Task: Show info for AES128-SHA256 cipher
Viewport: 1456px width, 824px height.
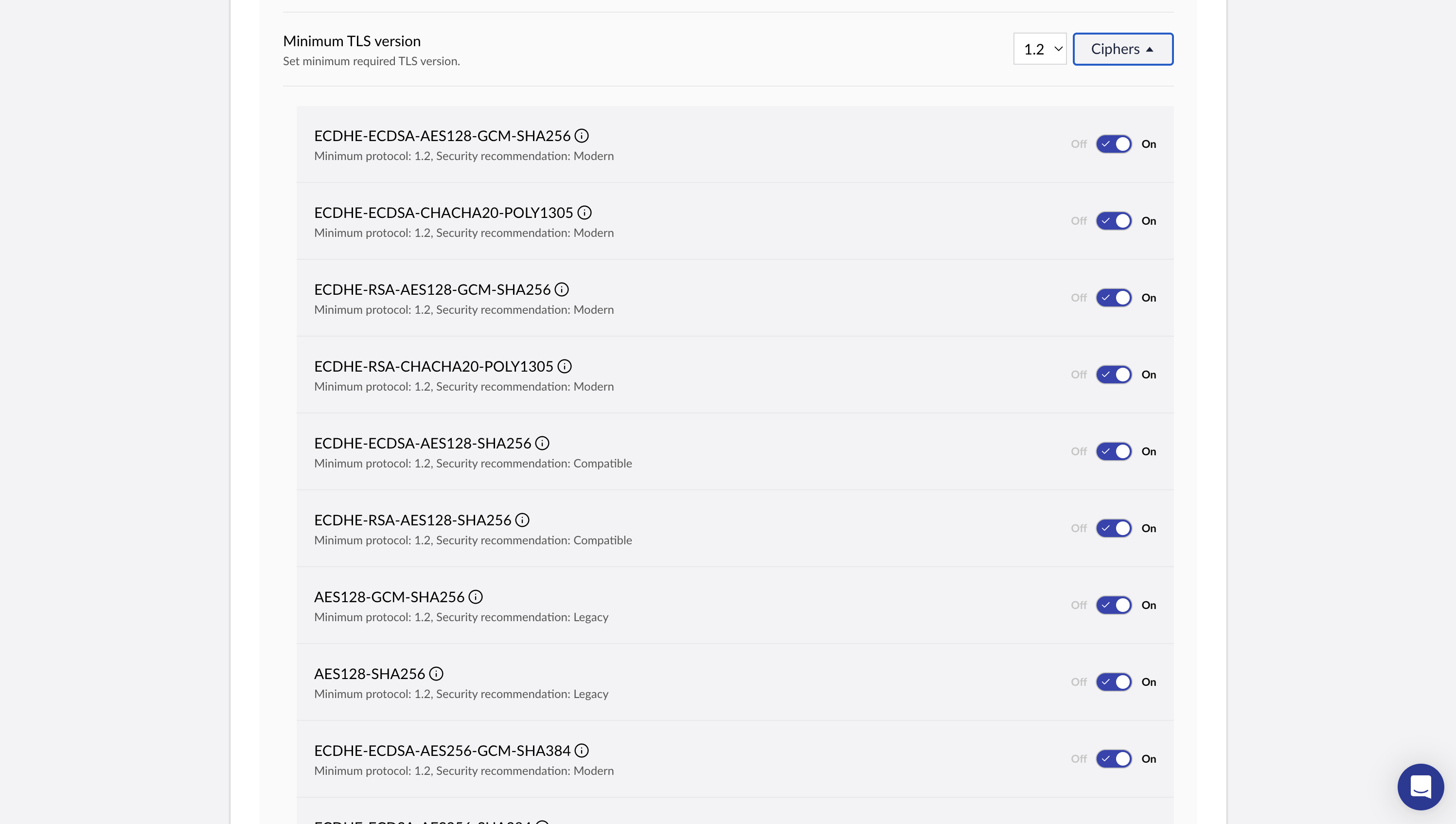Action: pos(436,674)
